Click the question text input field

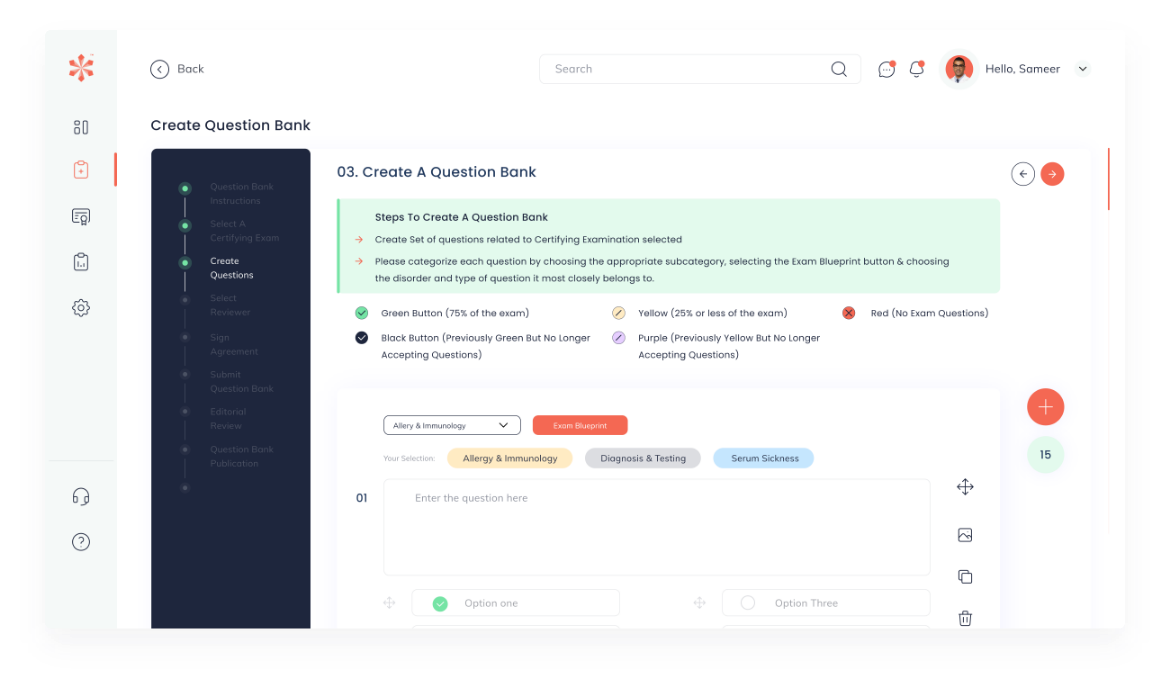[656, 527]
